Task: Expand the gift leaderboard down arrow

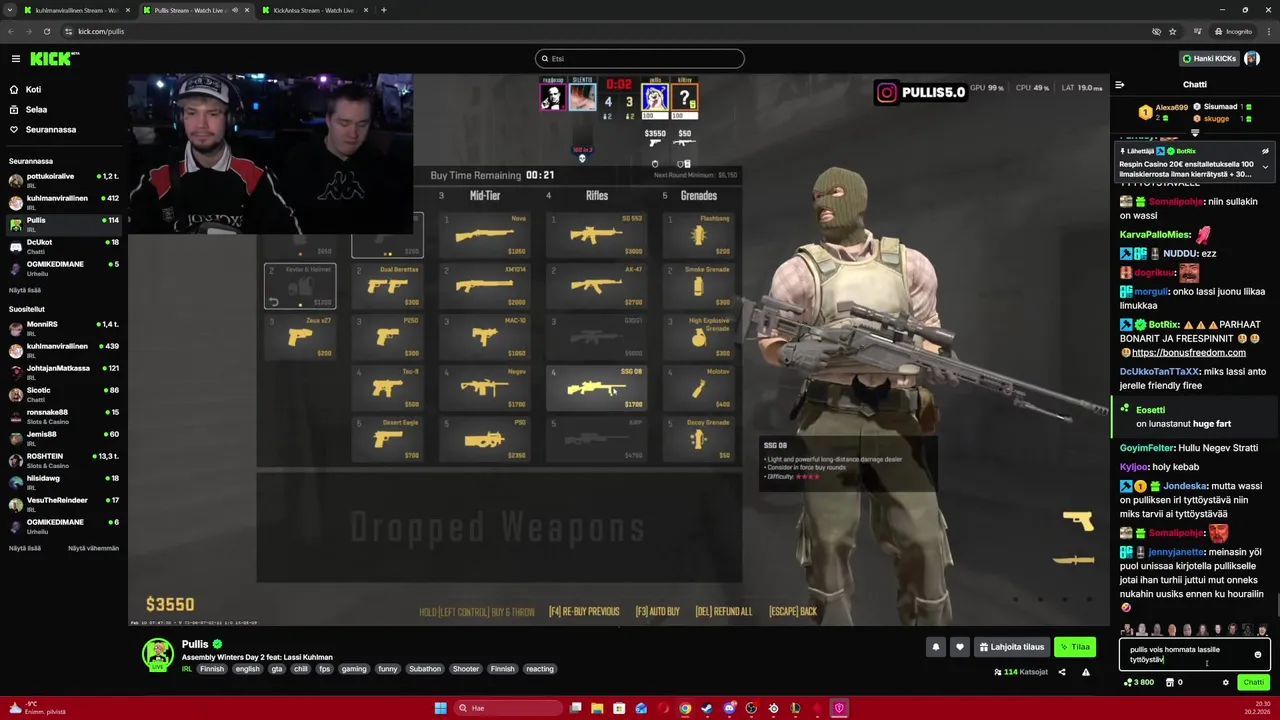Action: pyautogui.click(x=1195, y=132)
